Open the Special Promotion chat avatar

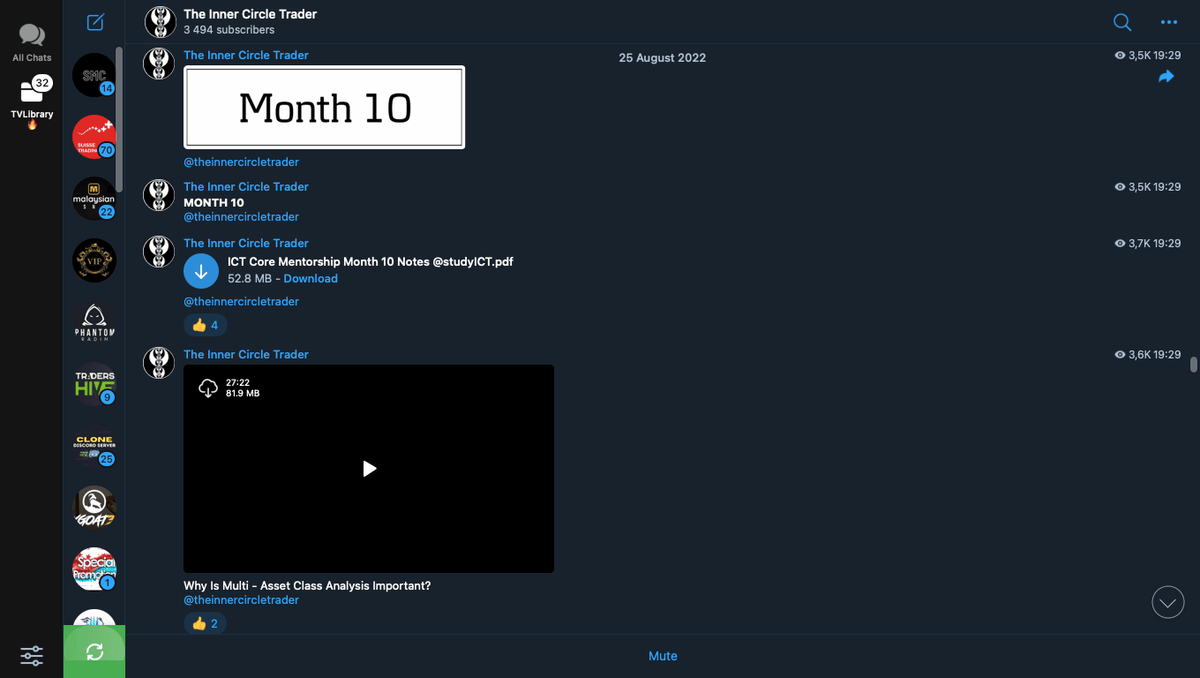pos(94,569)
